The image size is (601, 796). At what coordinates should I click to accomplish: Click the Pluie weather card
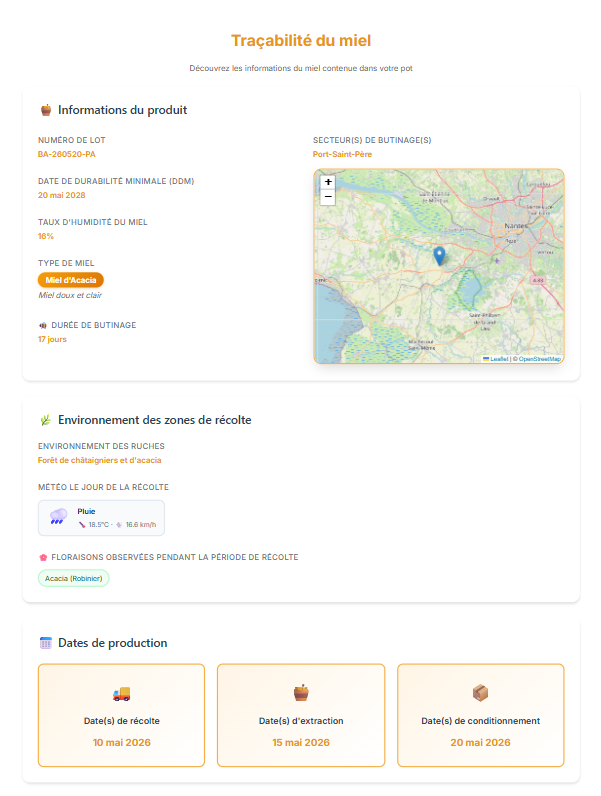pyautogui.click(x=101, y=518)
